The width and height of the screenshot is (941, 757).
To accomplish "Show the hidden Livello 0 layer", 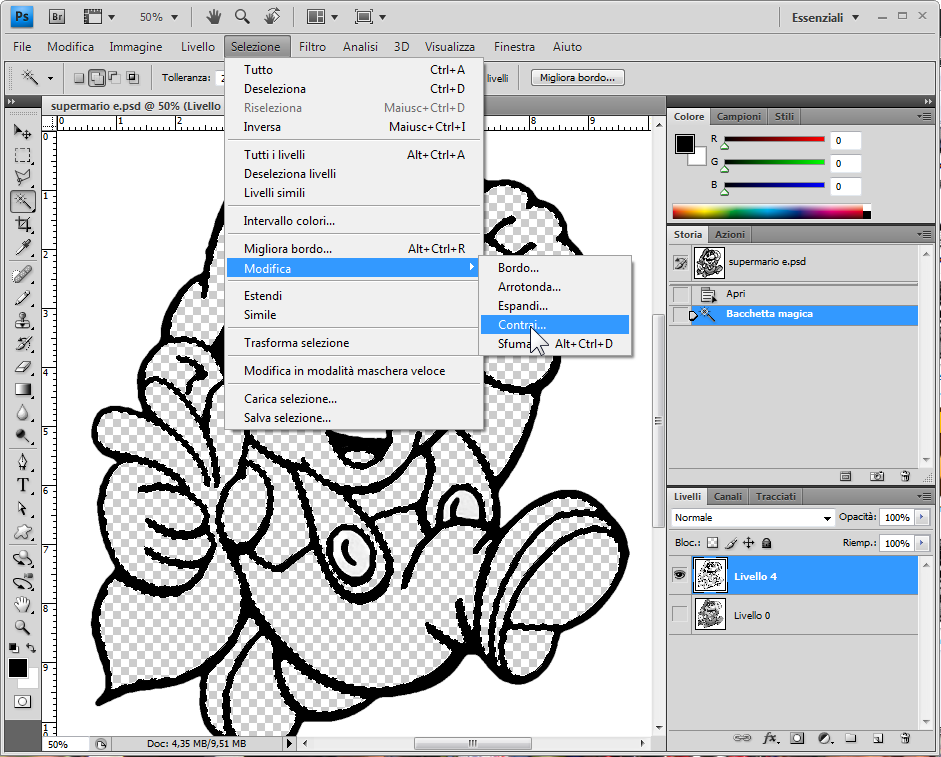I will (x=679, y=614).
